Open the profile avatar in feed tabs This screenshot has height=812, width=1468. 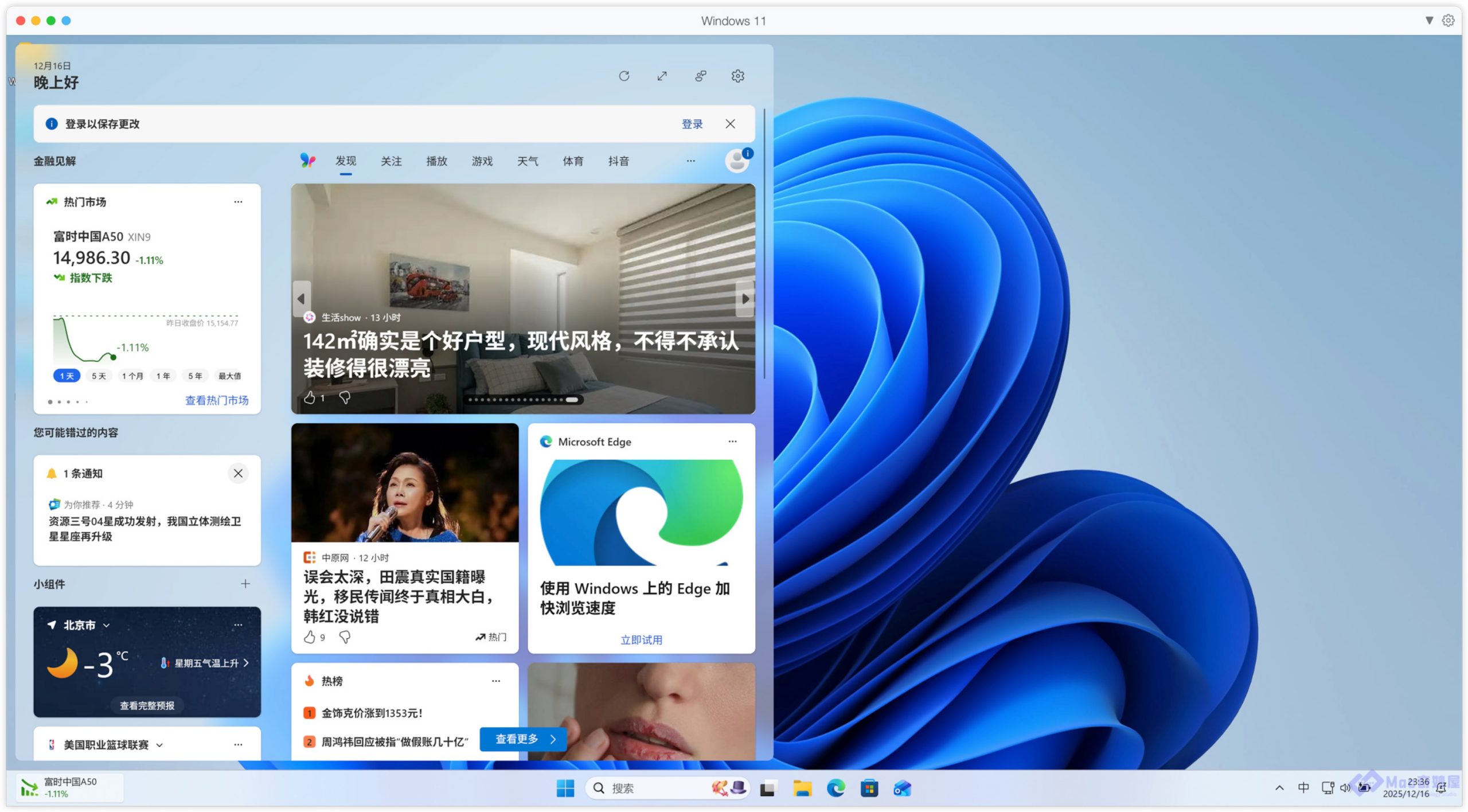(737, 161)
